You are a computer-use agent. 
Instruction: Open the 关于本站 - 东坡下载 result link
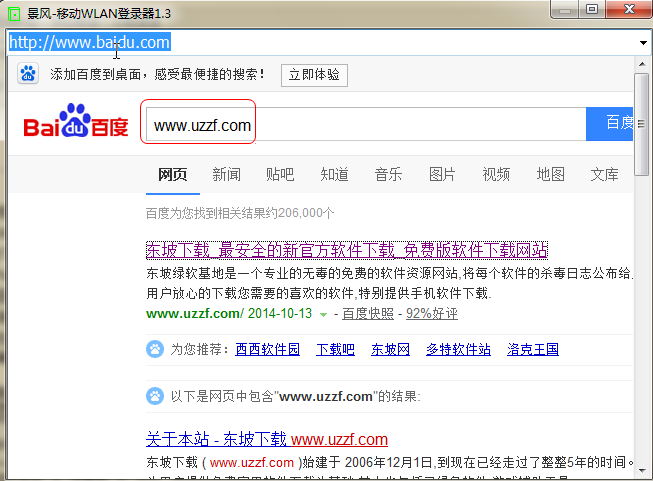coord(267,439)
